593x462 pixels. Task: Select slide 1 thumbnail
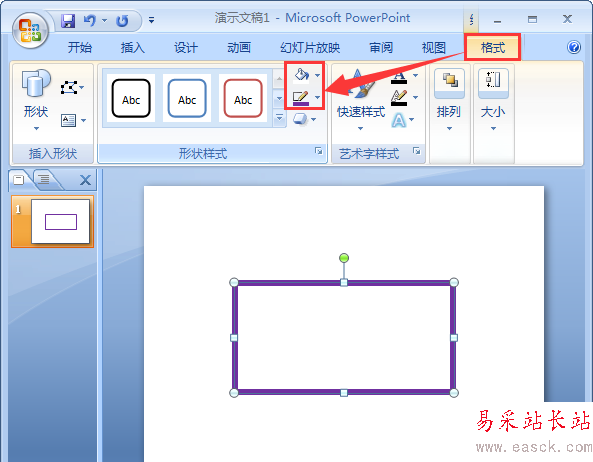click(61, 222)
